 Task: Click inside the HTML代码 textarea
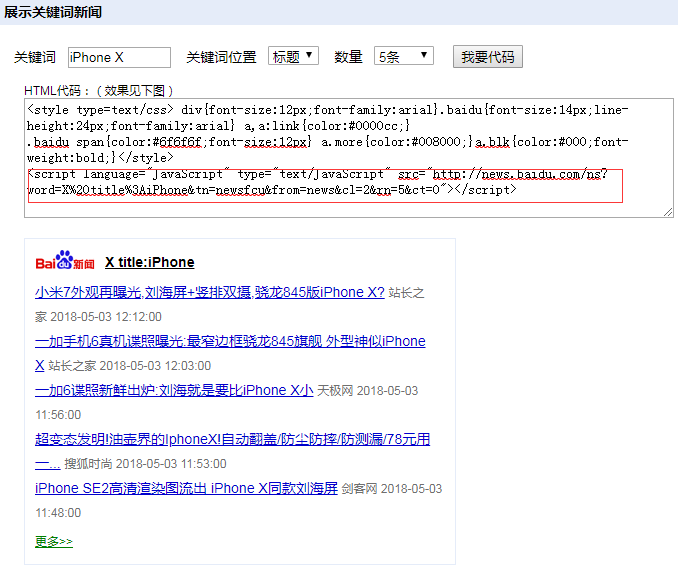coord(349,158)
